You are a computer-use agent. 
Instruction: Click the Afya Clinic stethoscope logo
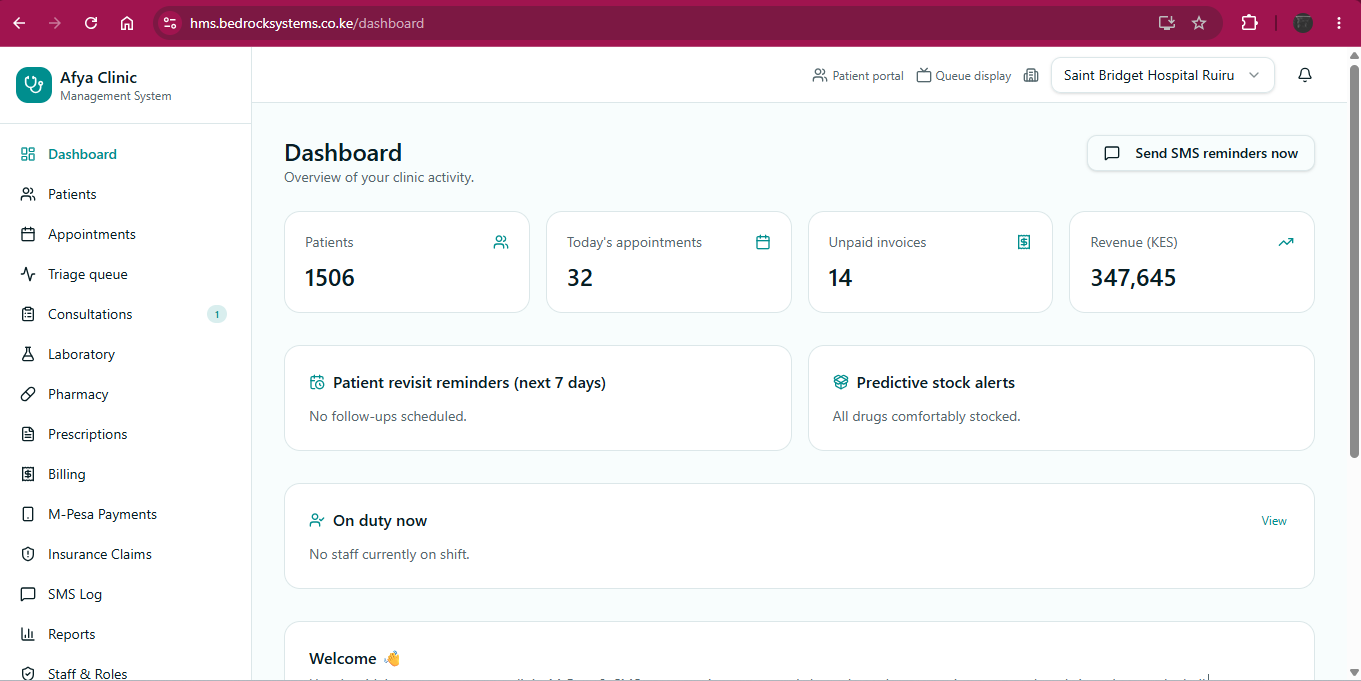click(34, 85)
